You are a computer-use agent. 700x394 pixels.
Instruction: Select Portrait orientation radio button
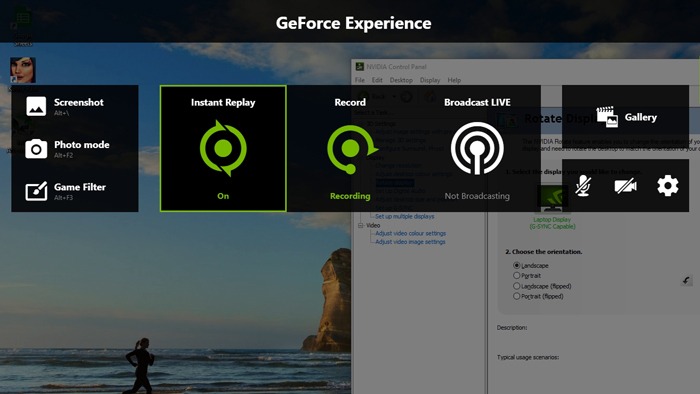tap(517, 275)
